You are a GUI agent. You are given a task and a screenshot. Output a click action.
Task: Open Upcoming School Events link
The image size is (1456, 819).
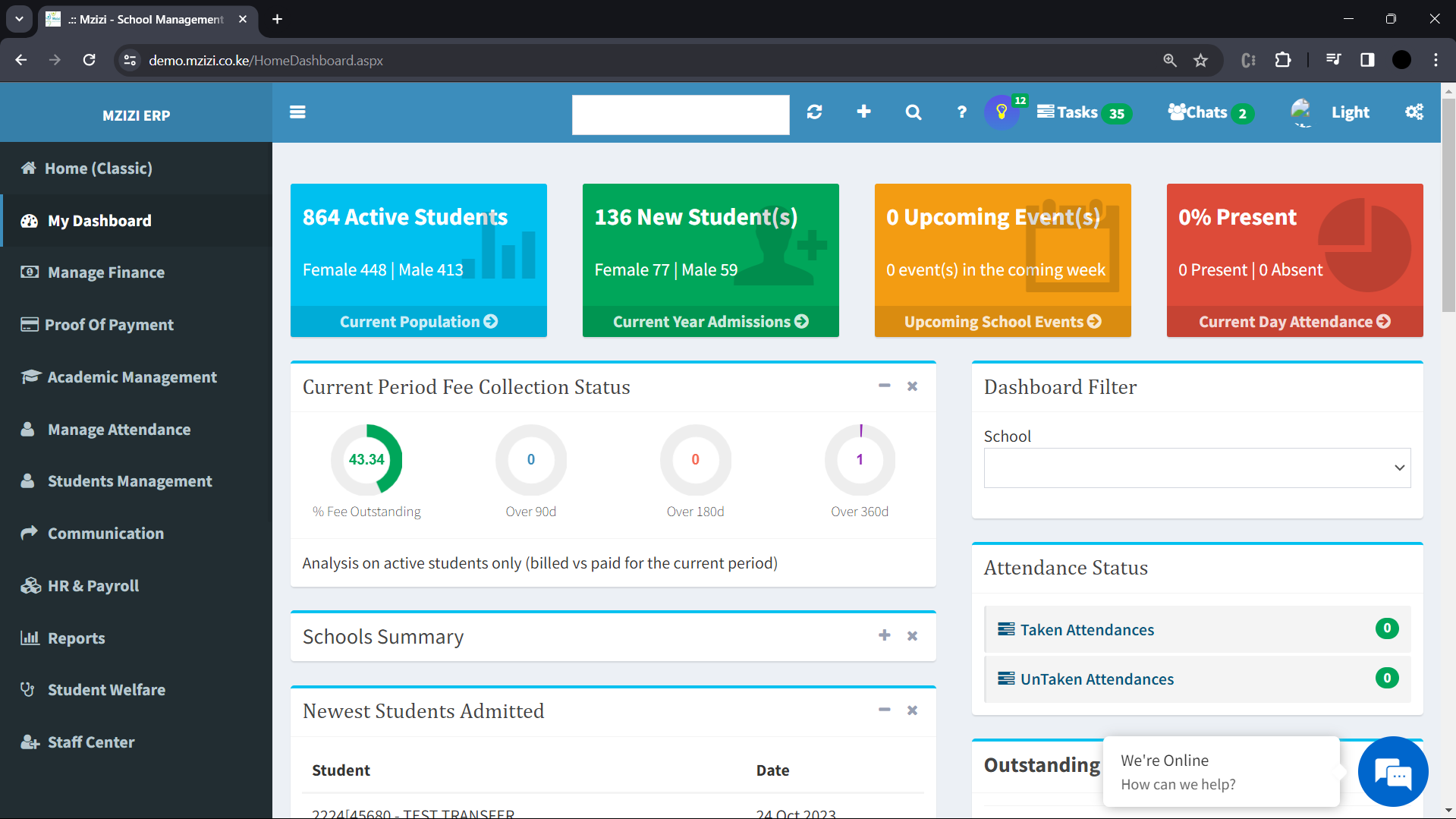point(1003,322)
